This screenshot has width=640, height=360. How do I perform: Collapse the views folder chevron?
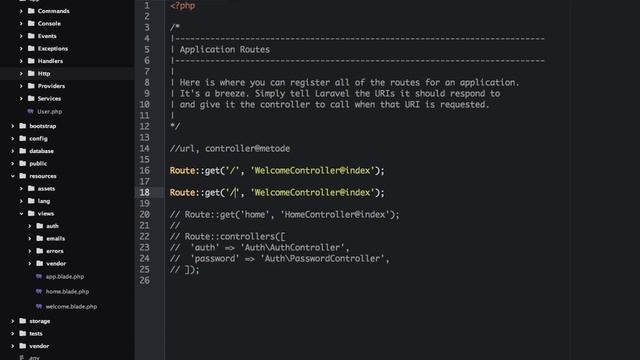[x=21, y=213]
